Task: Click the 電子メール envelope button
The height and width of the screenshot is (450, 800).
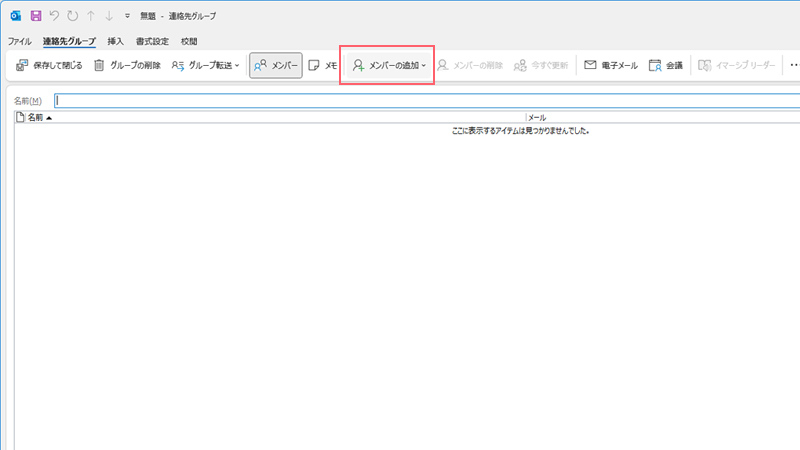Action: pos(610,65)
